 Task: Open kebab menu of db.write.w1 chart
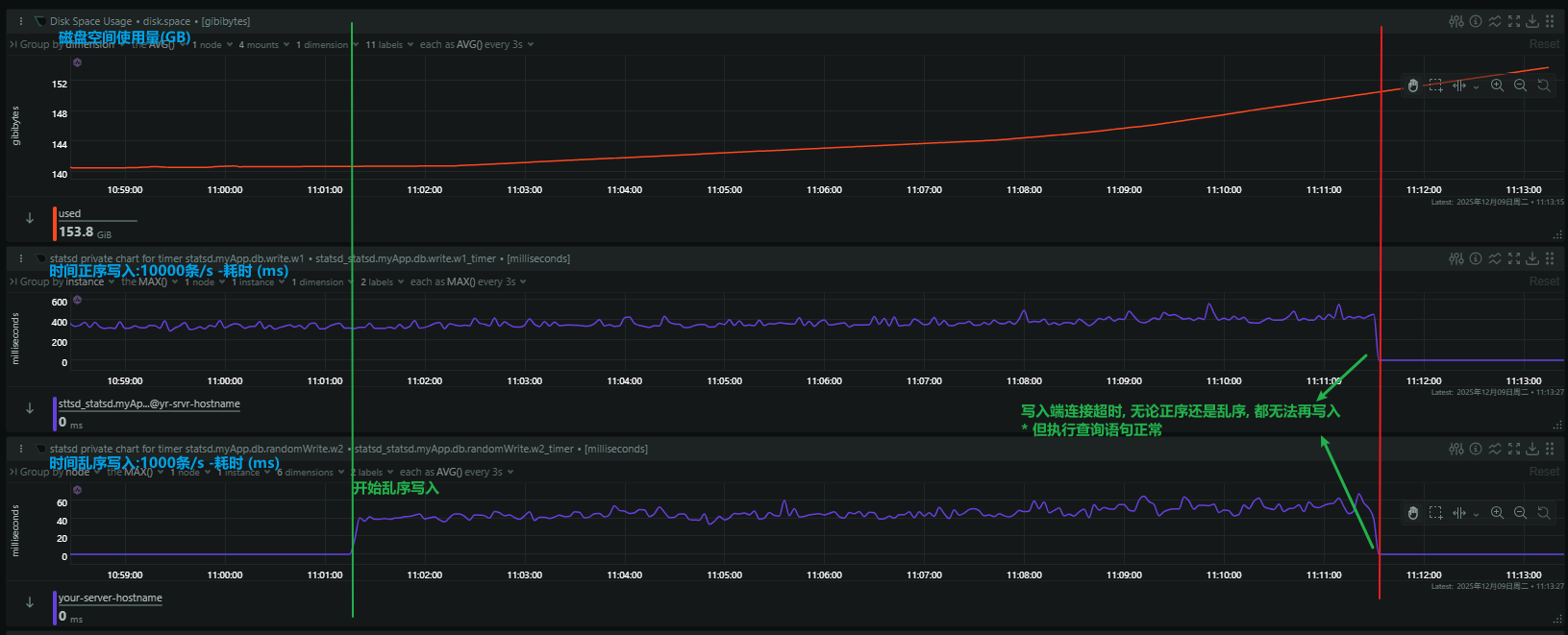21,258
